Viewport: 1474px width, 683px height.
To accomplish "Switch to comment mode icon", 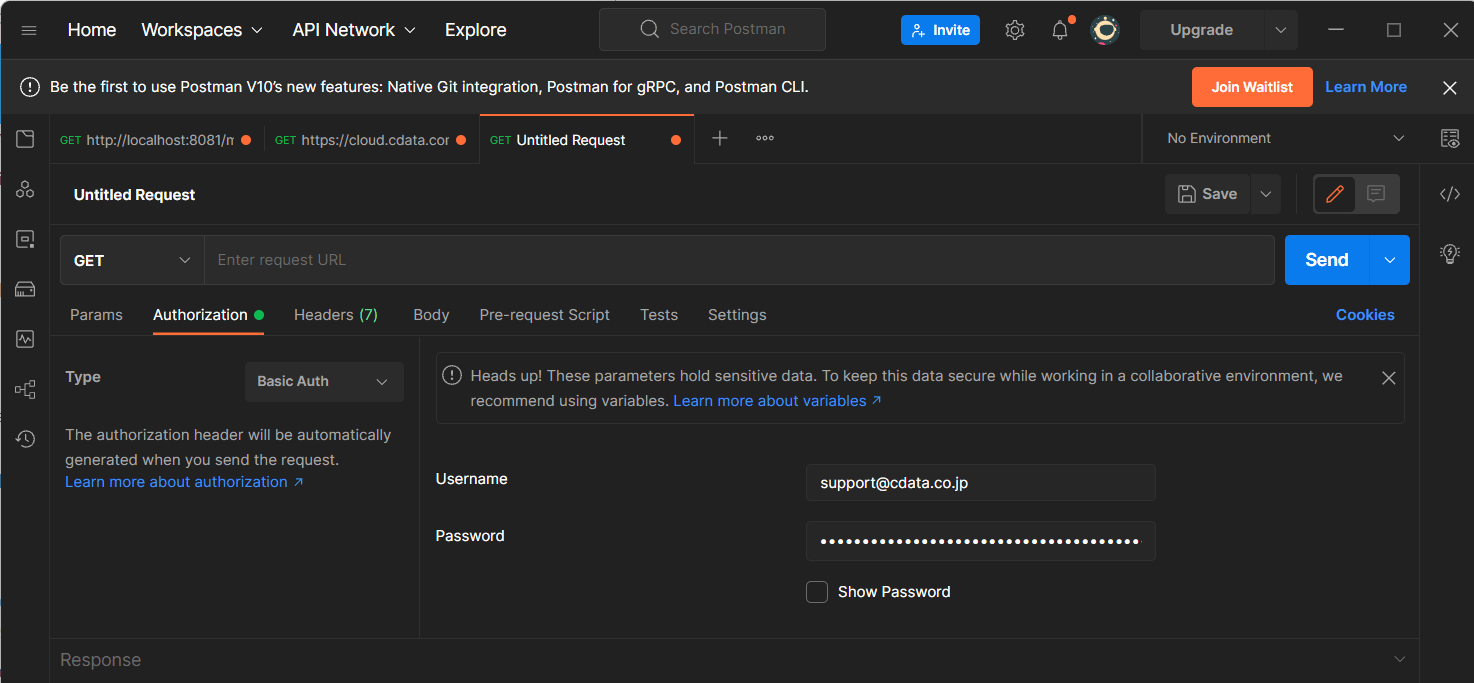I will tap(1377, 194).
